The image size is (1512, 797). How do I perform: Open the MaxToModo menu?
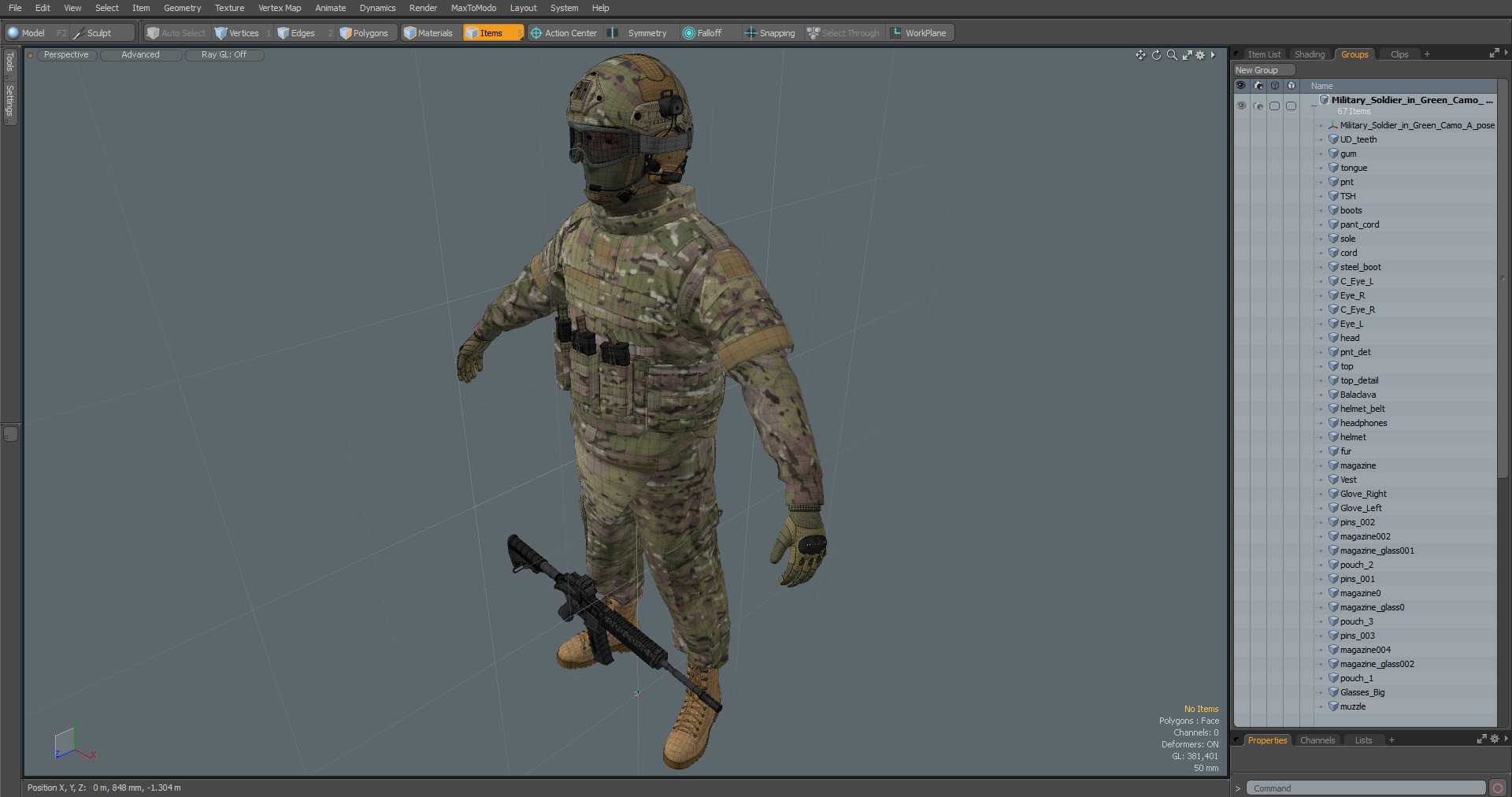click(x=473, y=8)
